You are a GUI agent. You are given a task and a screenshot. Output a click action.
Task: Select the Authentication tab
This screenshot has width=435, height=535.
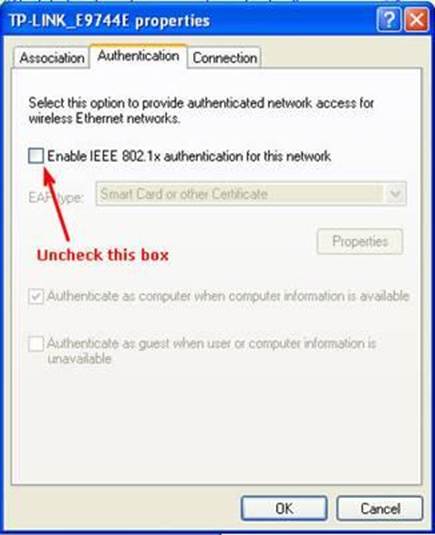(x=138, y=56)
